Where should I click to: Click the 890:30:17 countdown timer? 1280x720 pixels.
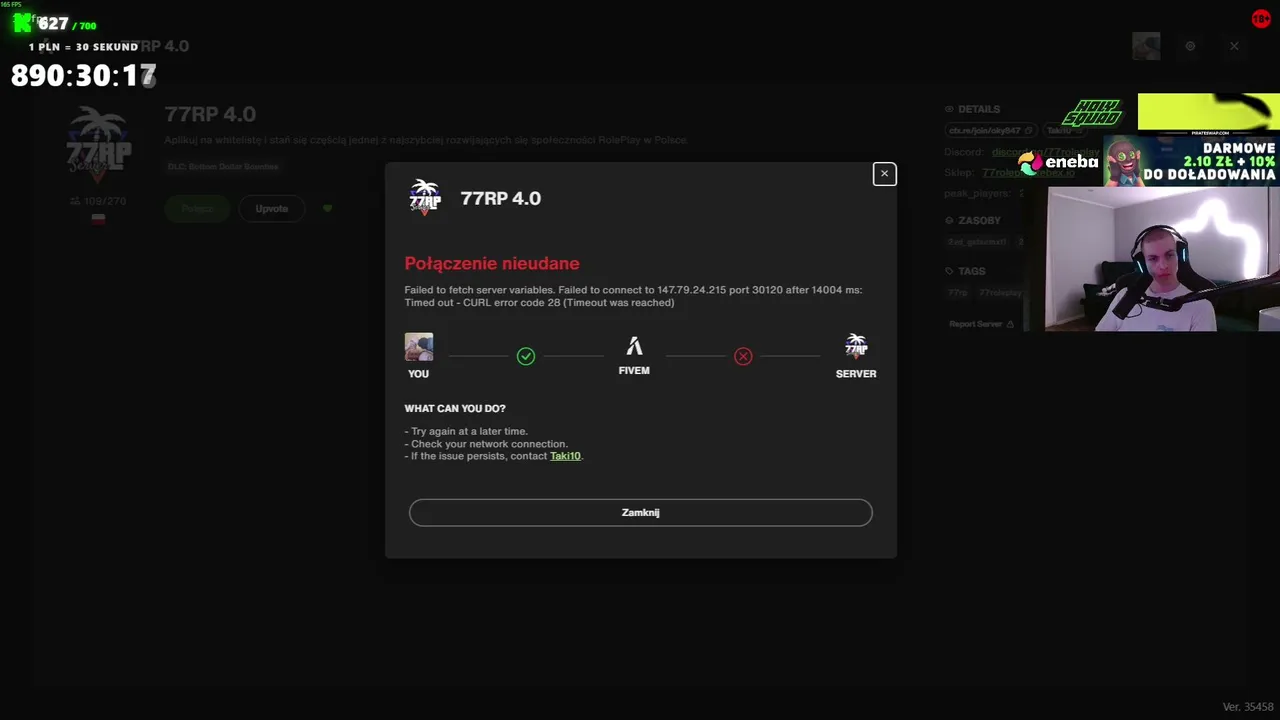tap(84, 76)
